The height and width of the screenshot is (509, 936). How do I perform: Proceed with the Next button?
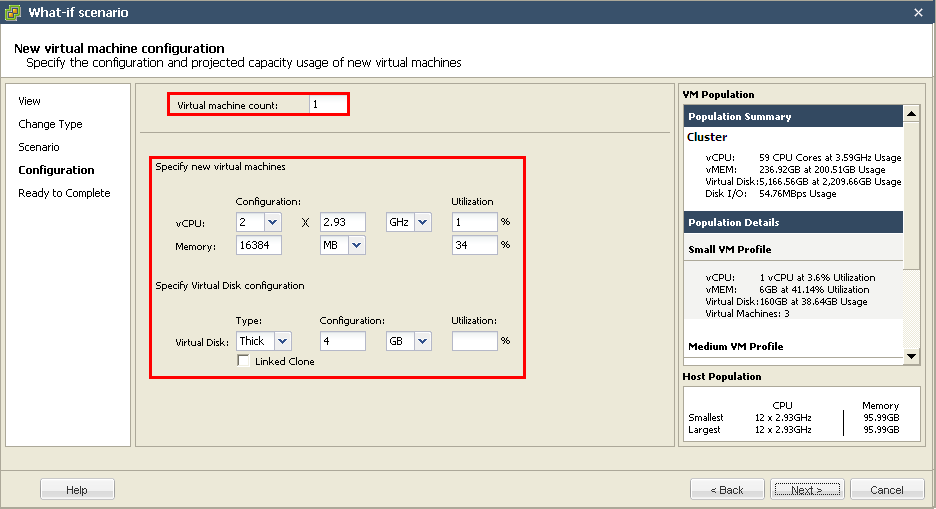click(x=807, y=489)
